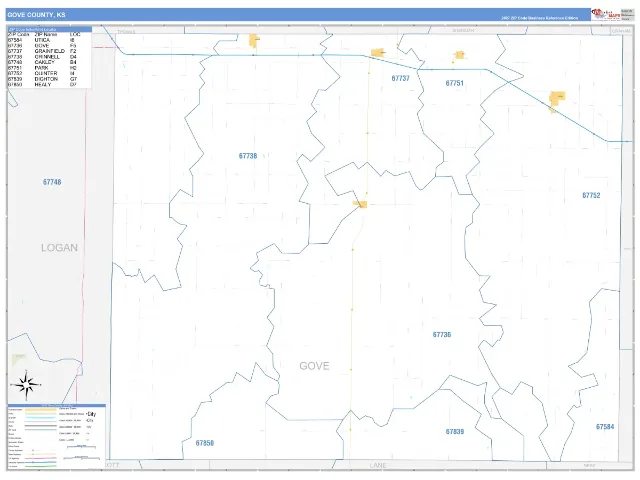Click the publisher logo in title bar
Viewport: 640px width, 480px height.
[x=606, y=14]
